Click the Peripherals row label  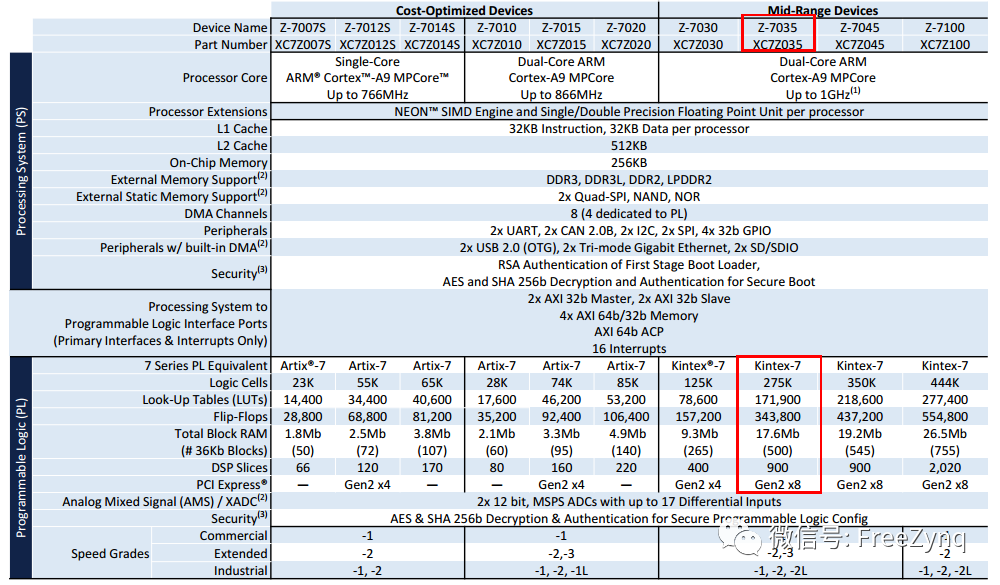235,231
